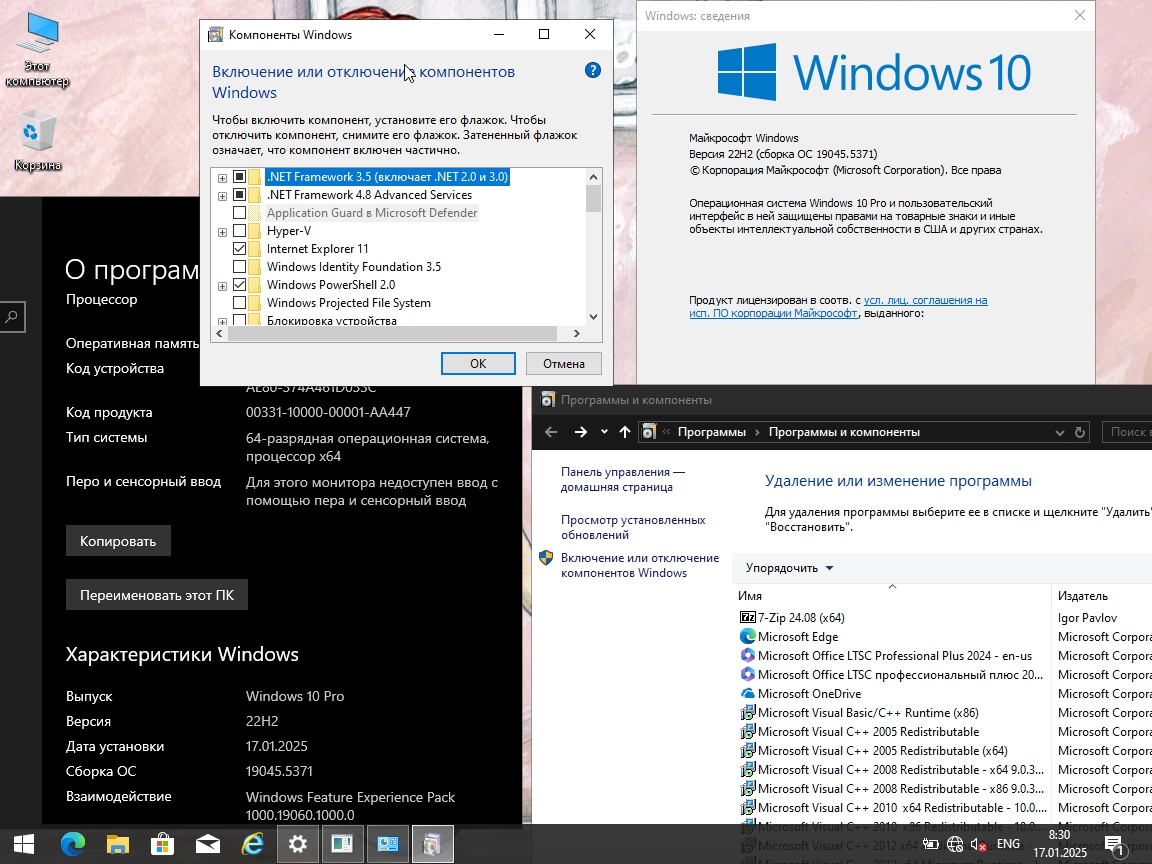Open Microsoft Store taskbar icon
The height and width of the screenshot is (864, 1152).
162,844
